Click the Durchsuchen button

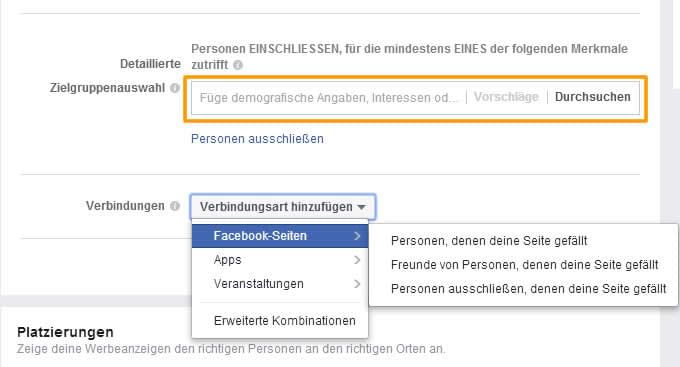[x=592, y=97]
